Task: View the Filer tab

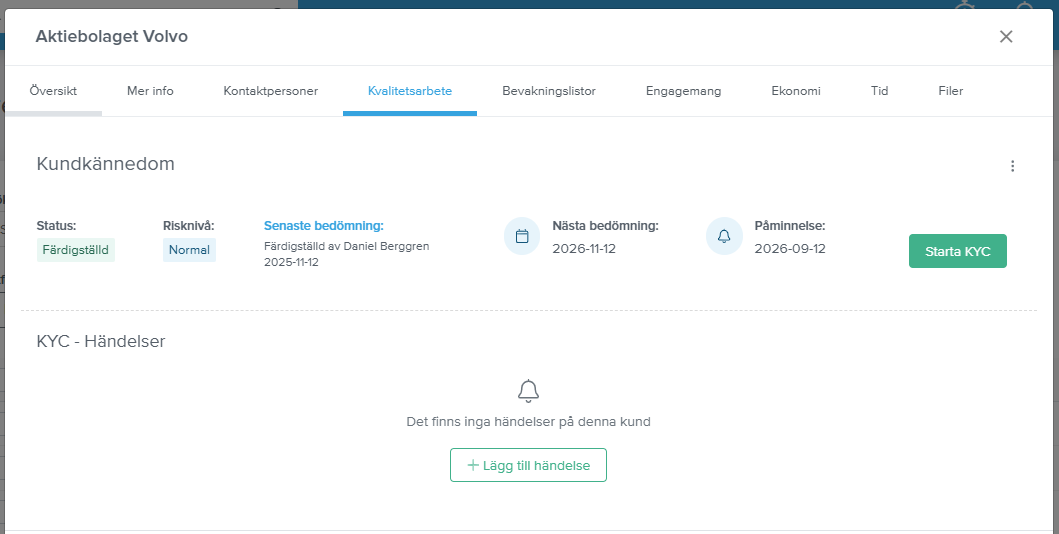Action: coord(950,91)
